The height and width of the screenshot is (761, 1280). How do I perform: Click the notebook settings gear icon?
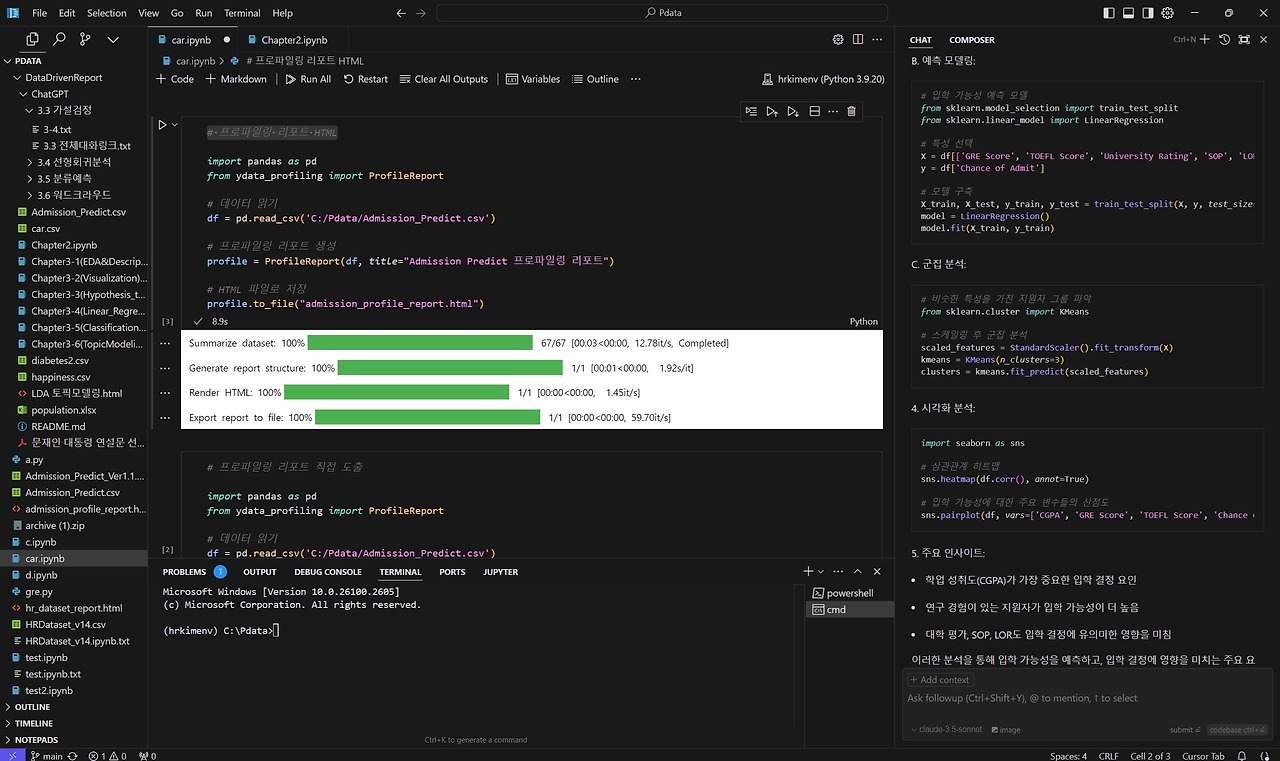[838, 40]
